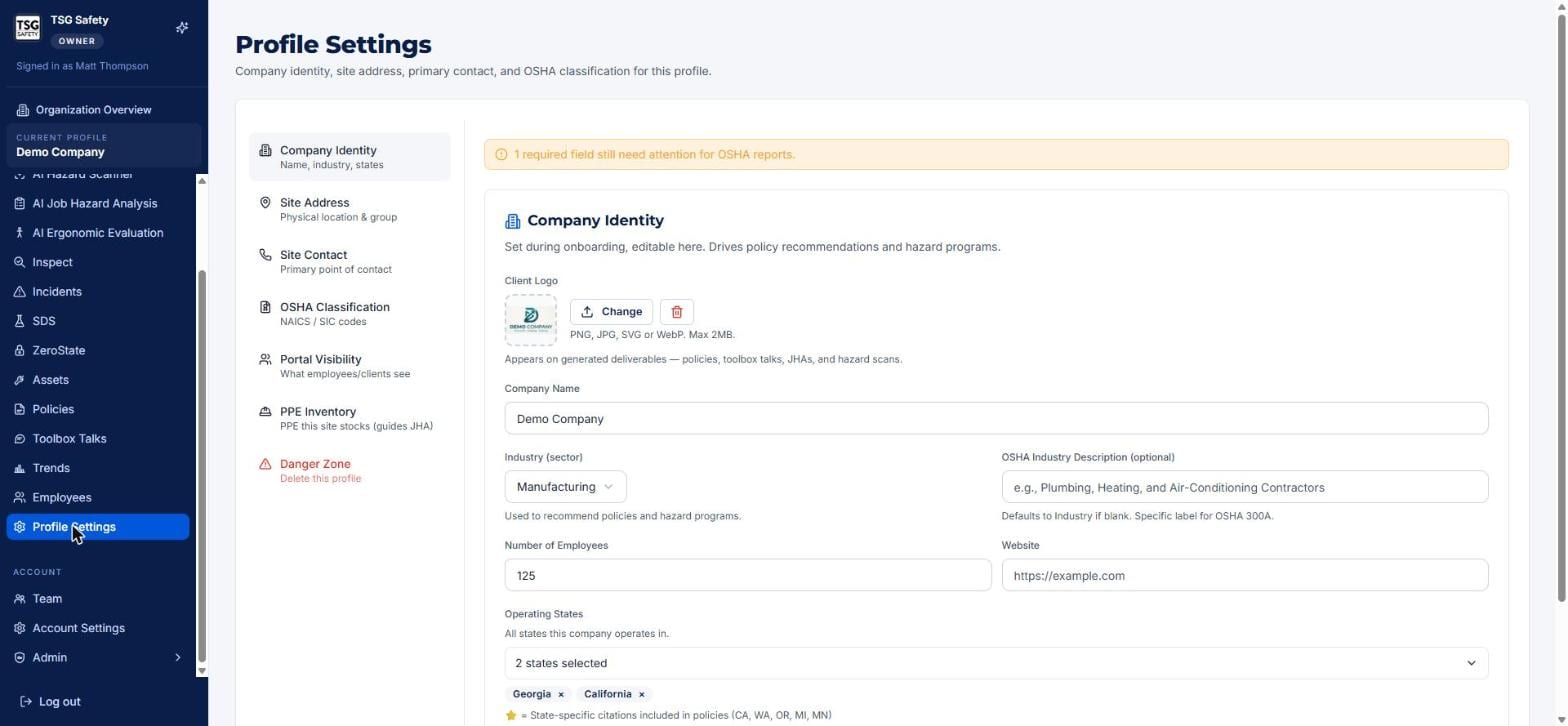This screenshot has width=1568, height=726.
Task: Select the Site Address tab
Action: (350, 209)
